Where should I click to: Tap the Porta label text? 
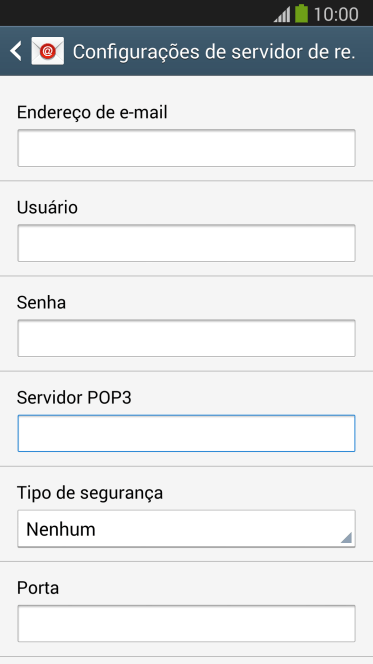[x=38, y=588]
